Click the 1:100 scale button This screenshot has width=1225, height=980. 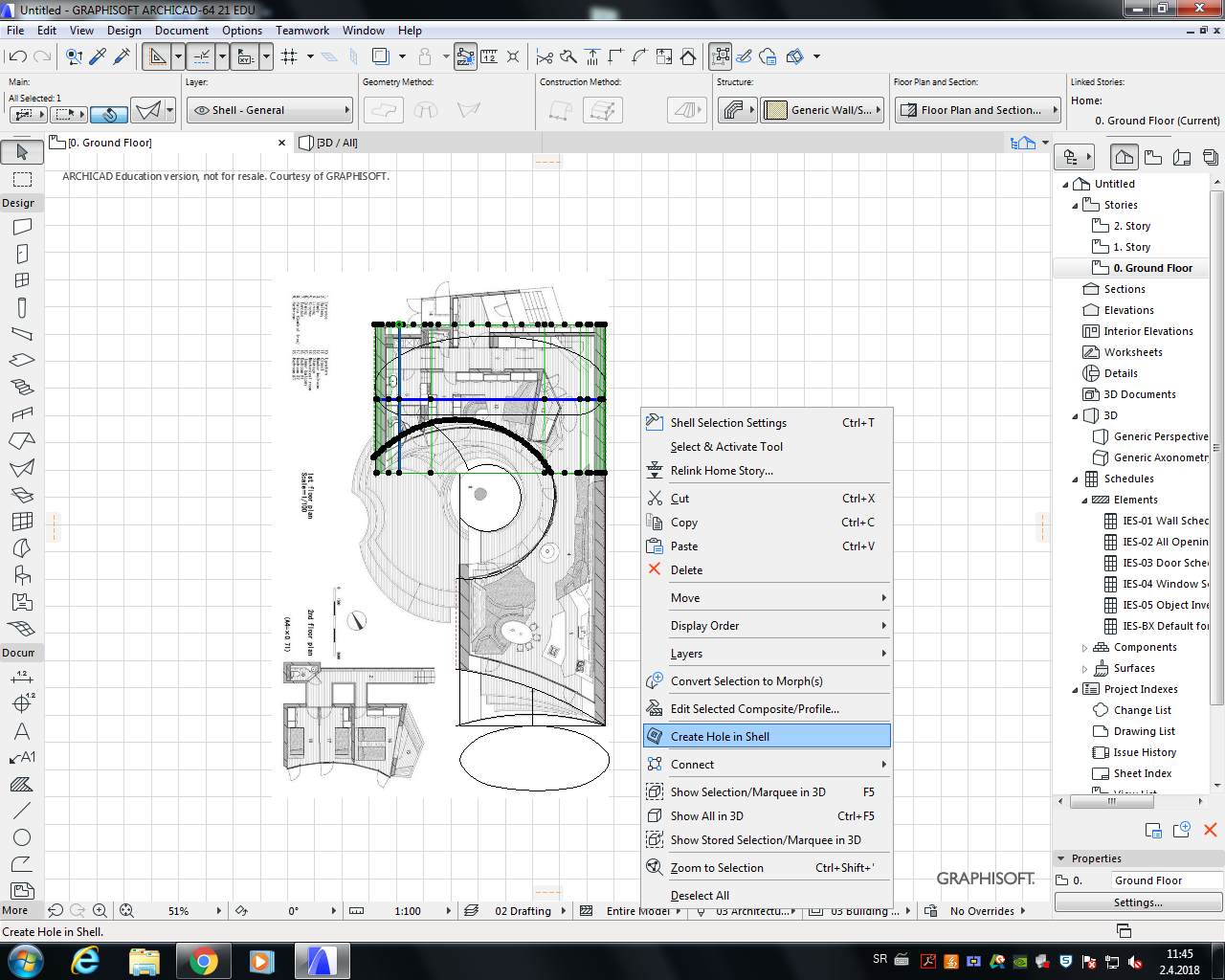pyautogui.click(x=408, y=911)
